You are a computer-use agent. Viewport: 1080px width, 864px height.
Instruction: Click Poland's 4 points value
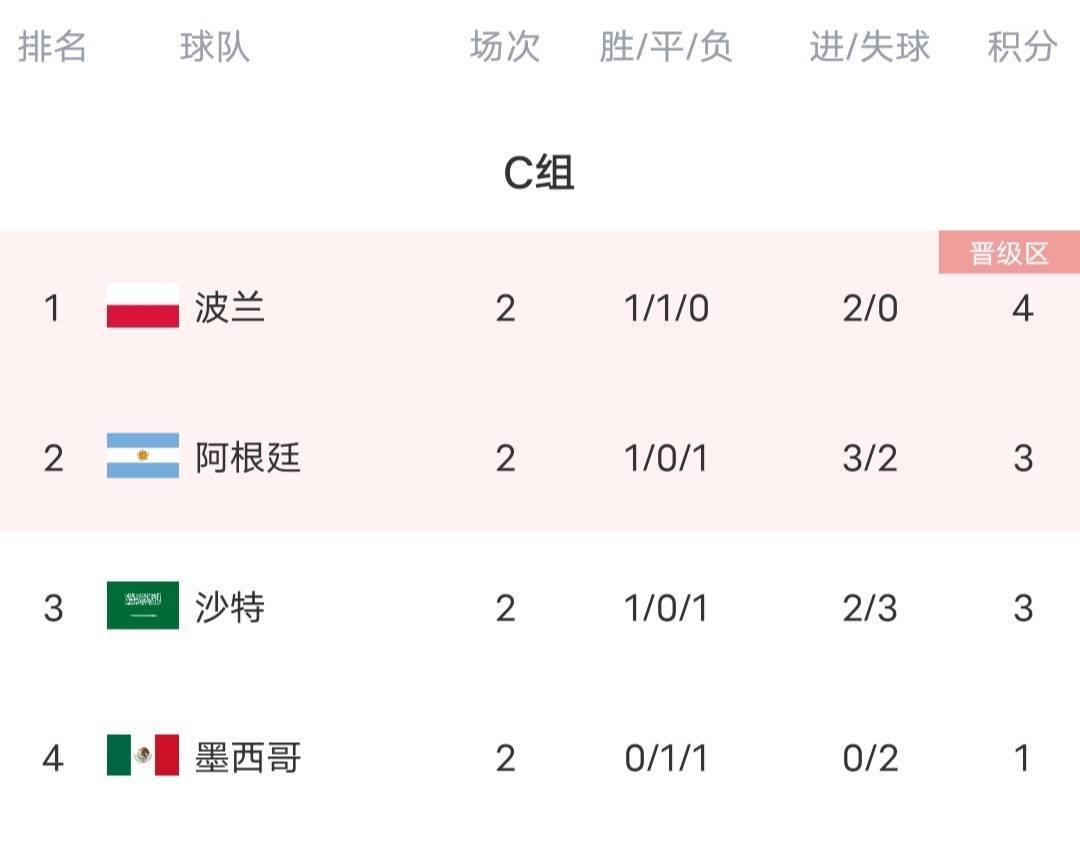pos(1022,308)
